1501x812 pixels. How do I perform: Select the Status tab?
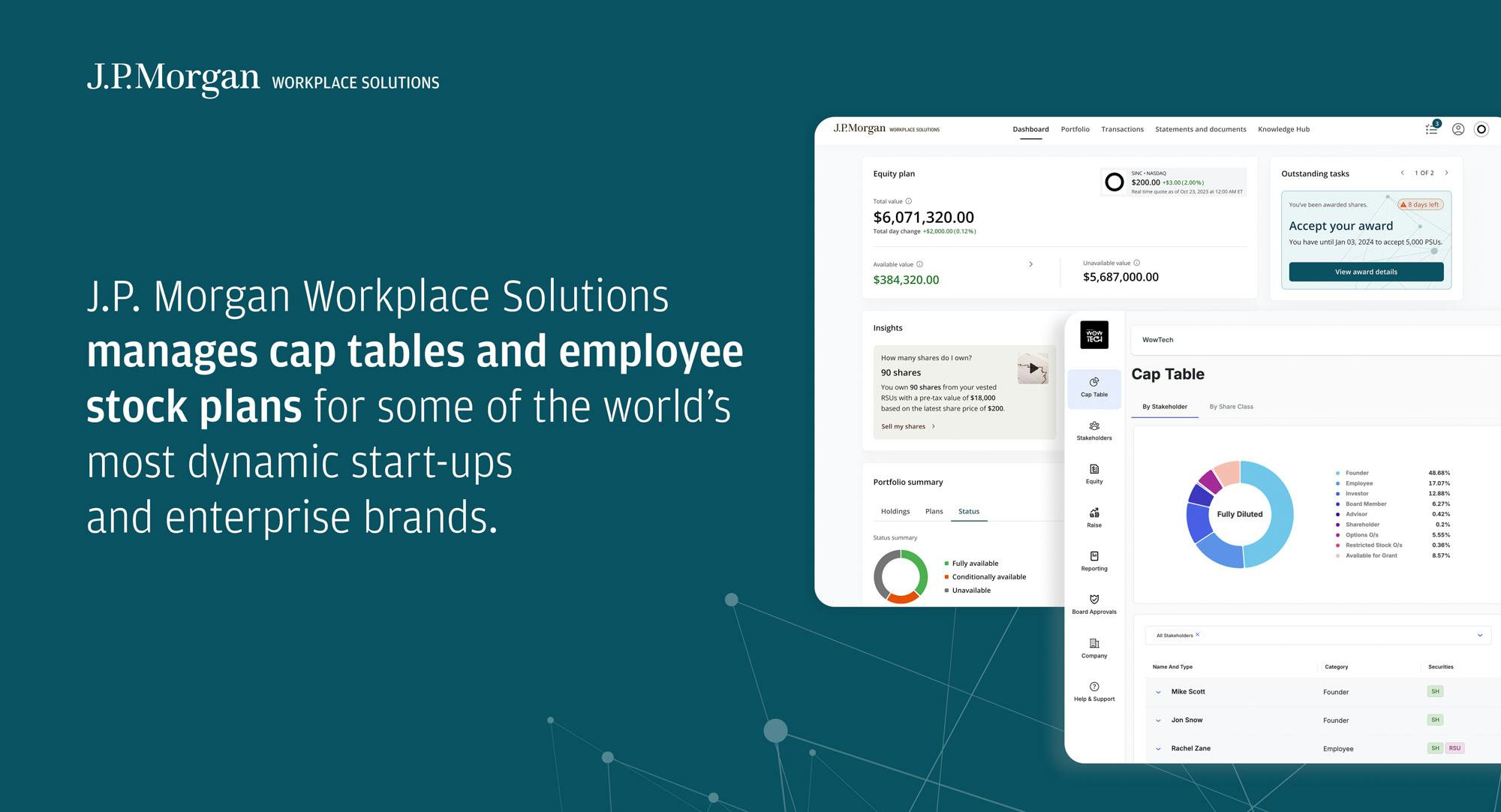[968, 511]
